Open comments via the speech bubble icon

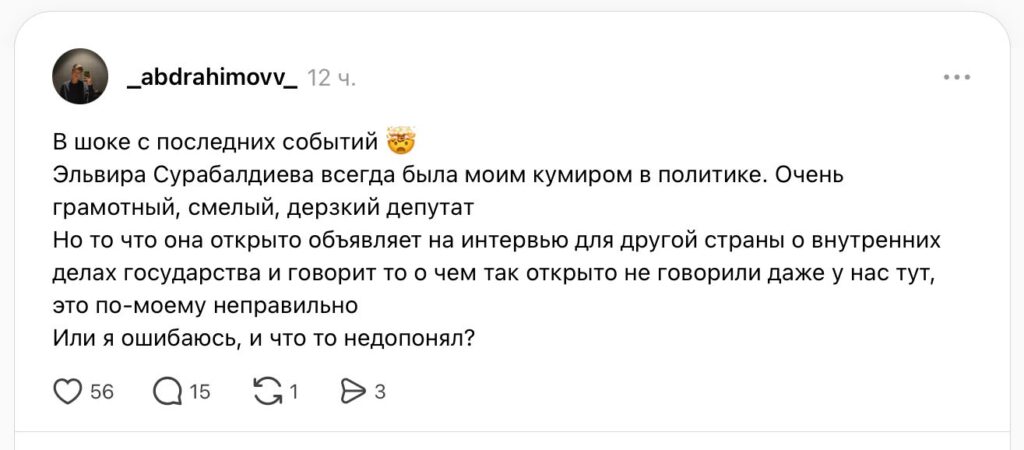pyautogui.click(x=165, y=392)
